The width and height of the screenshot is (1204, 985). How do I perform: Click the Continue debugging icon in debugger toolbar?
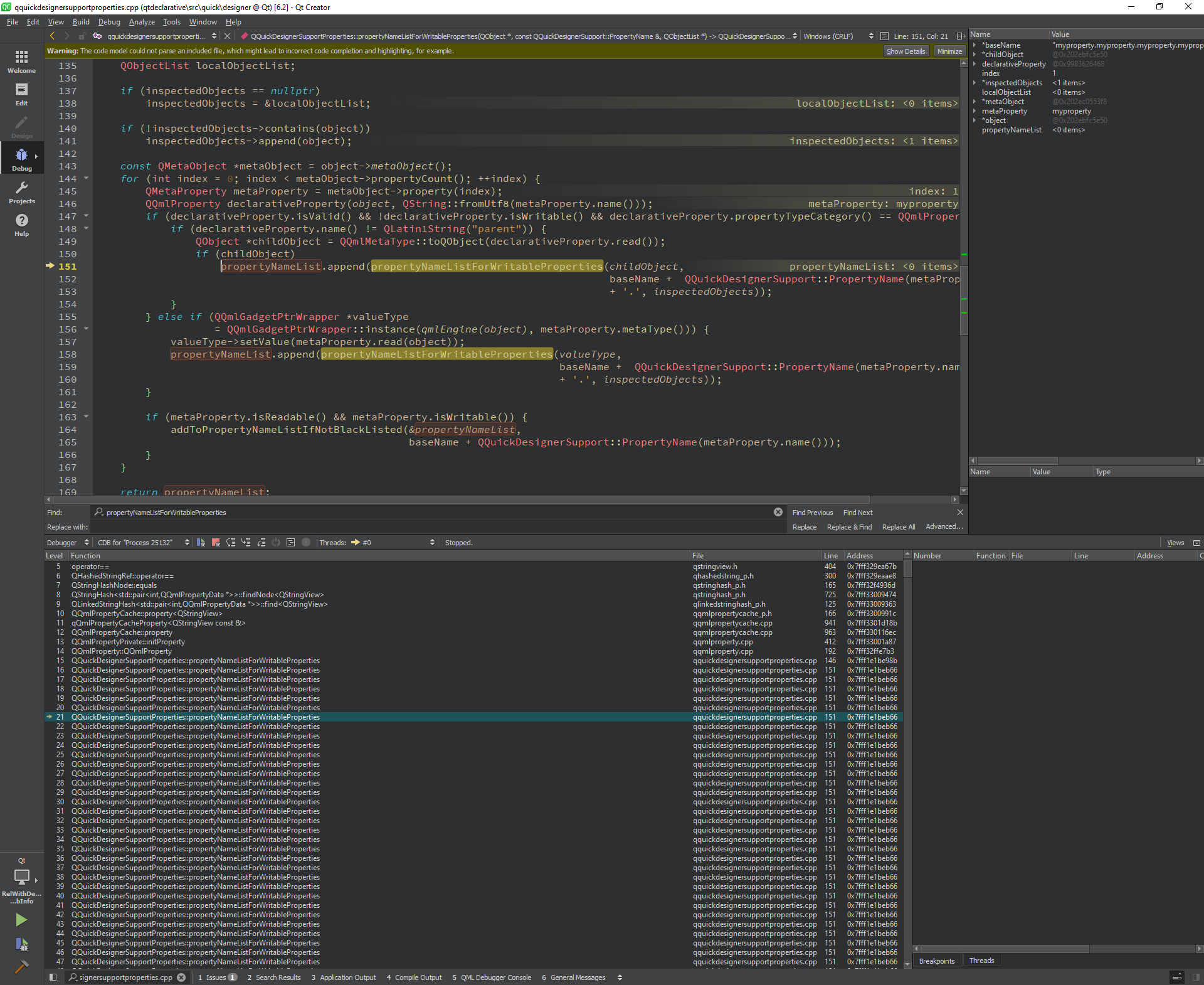point(201,543)
